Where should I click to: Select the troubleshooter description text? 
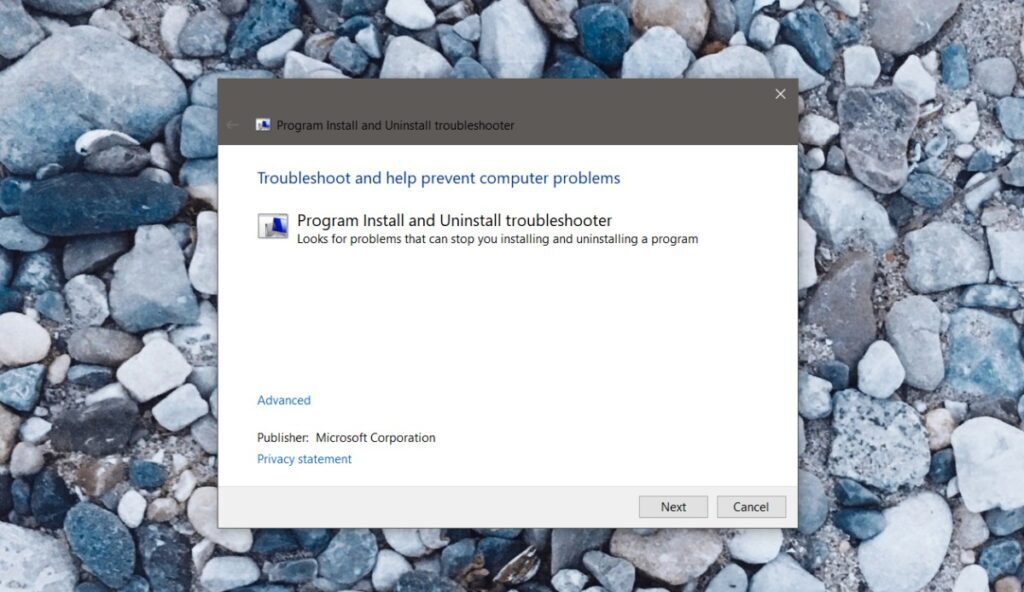point(497,239)
